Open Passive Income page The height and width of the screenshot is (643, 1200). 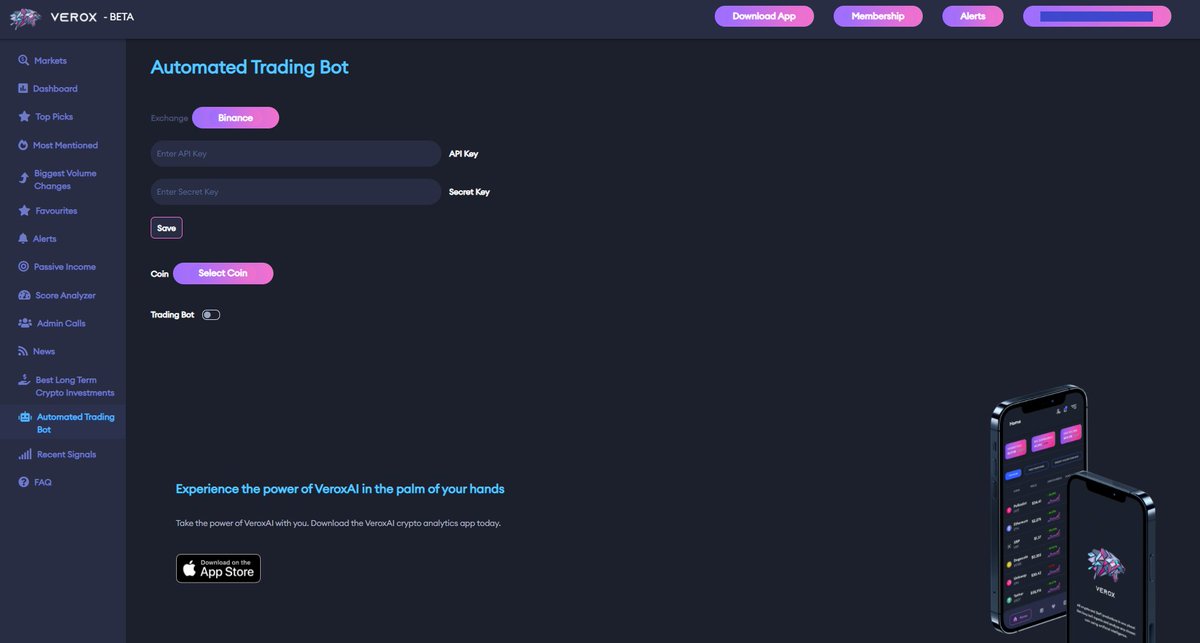point(65,267)
